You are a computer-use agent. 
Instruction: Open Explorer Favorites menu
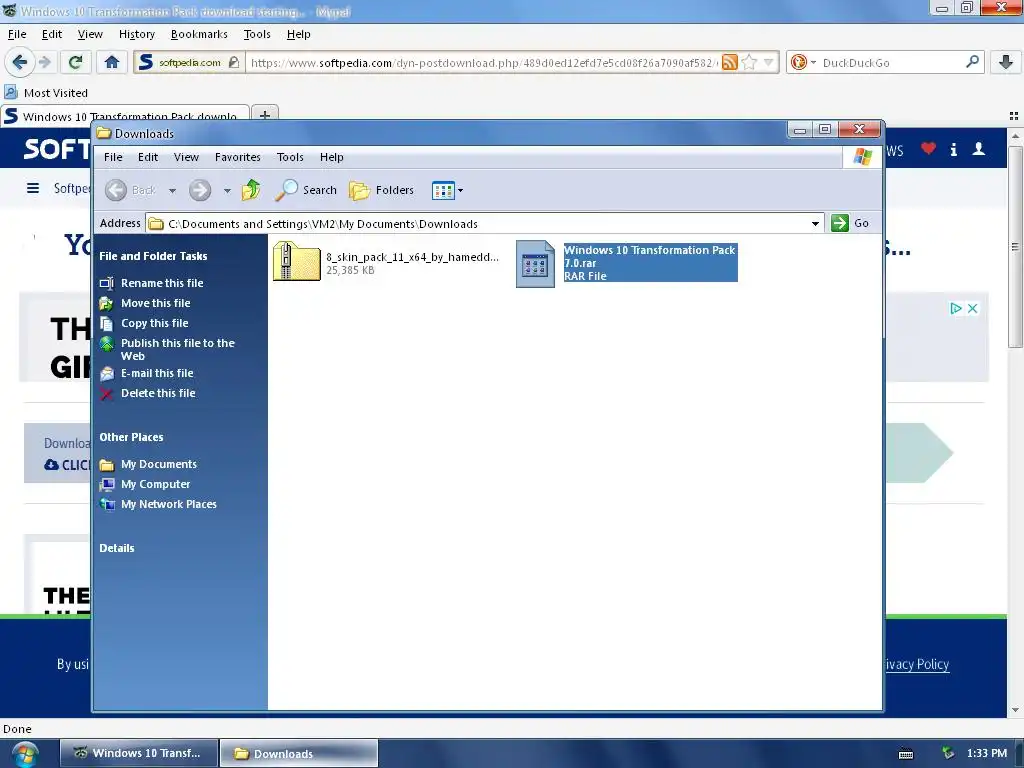coord(238,157)
